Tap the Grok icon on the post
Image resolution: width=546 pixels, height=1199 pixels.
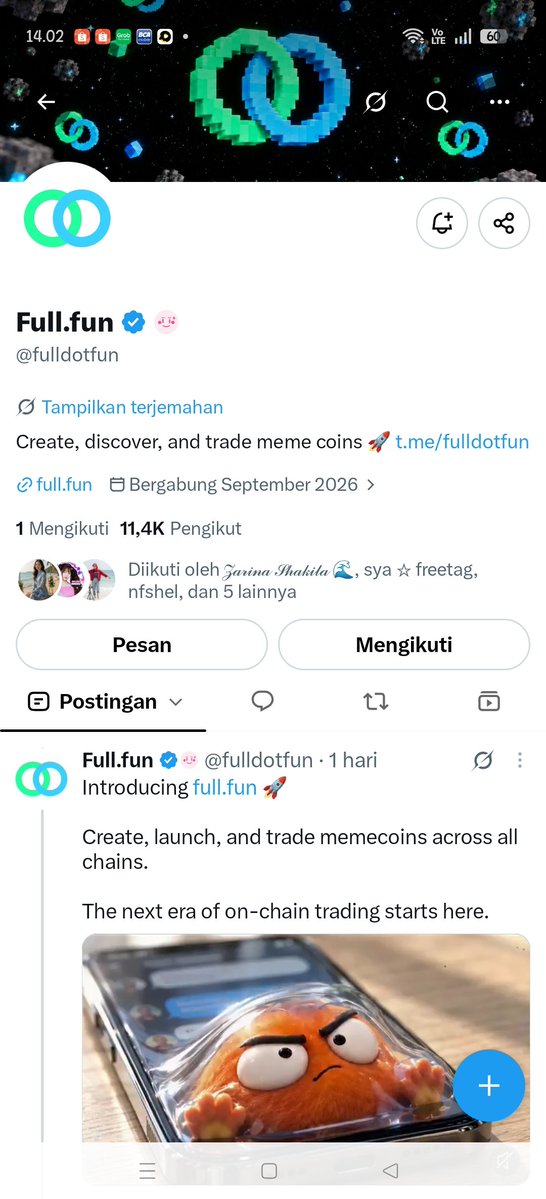pyautogui.click(x=483, y=760)
